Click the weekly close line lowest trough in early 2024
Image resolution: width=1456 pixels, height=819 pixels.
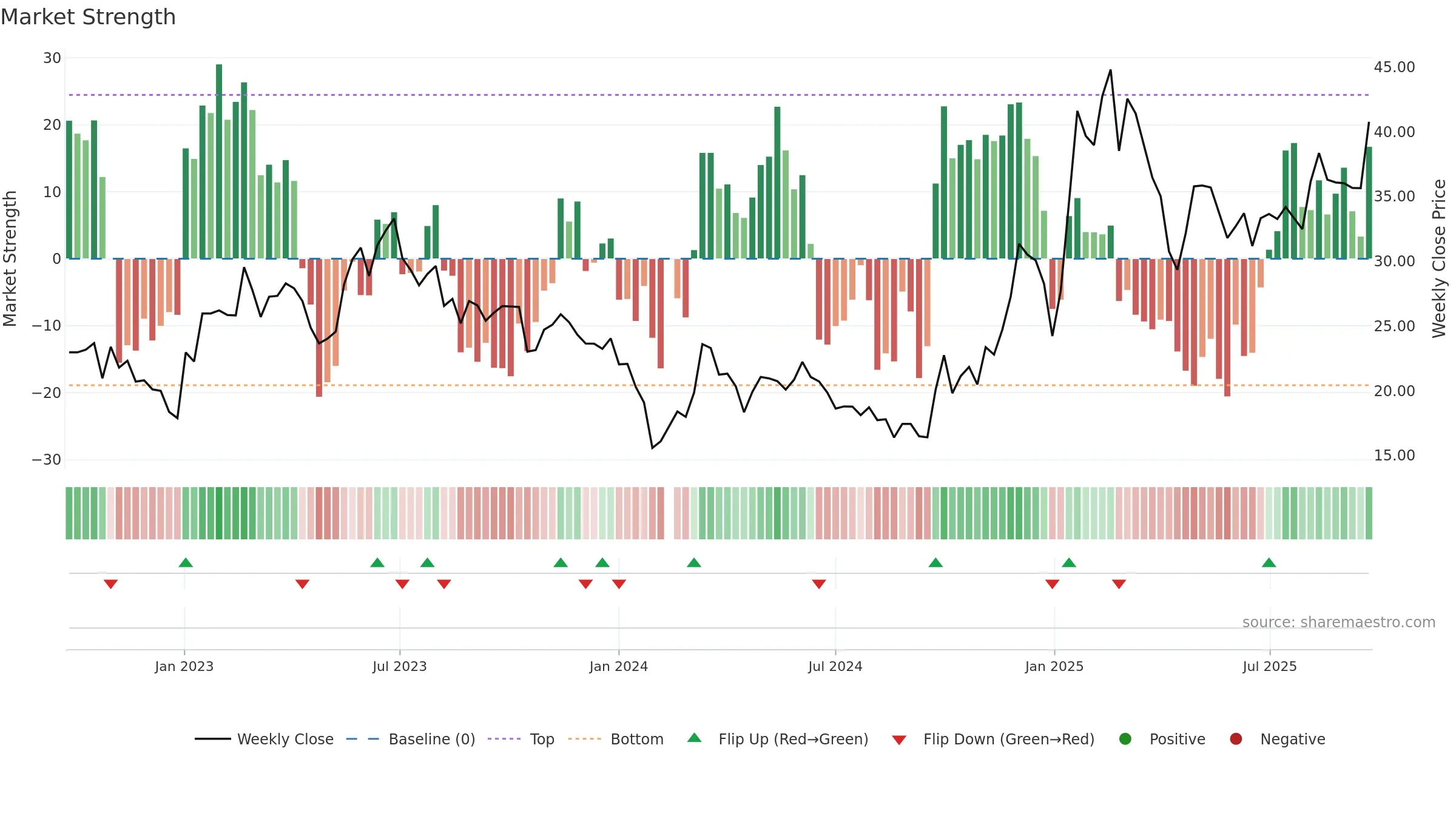tap(652, 448)
